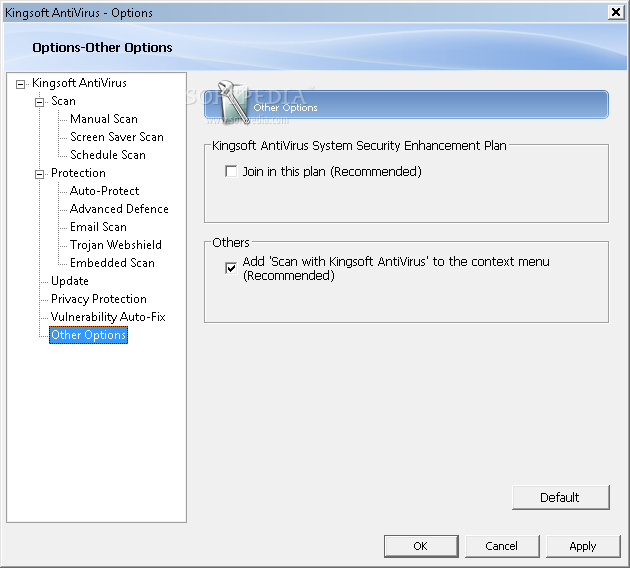The image size is (630, 568).
Task: Select Other Options tree item
Action: click(88, 335)
